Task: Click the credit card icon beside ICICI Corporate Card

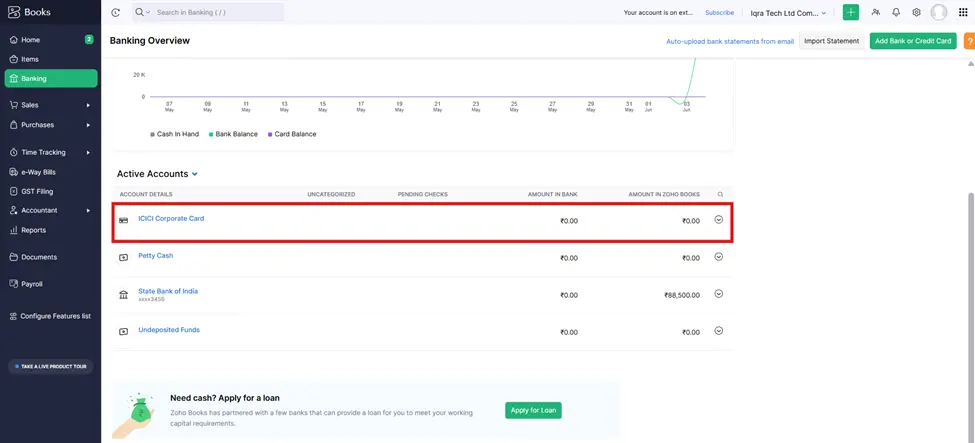Action: click(123, 221)
